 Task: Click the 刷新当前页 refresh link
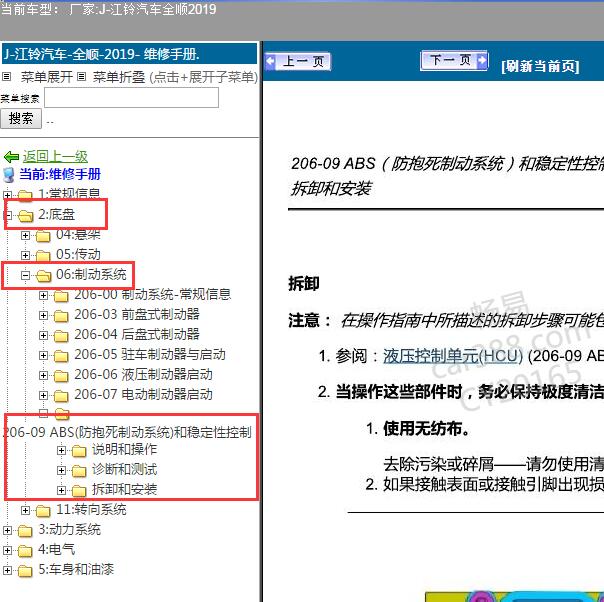pos(540,66)
